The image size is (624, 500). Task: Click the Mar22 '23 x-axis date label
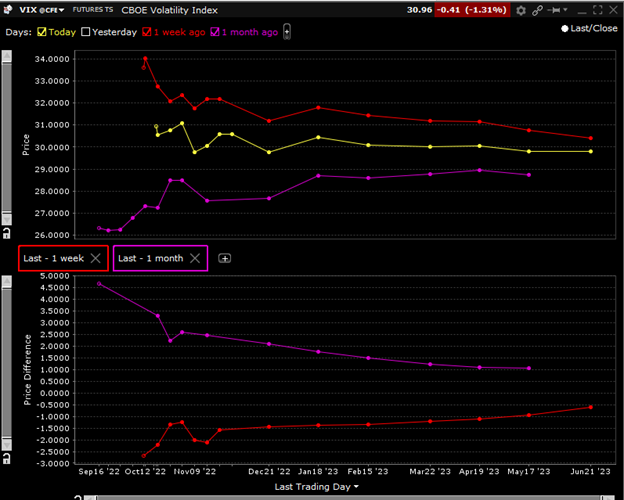tap(430, 472)
